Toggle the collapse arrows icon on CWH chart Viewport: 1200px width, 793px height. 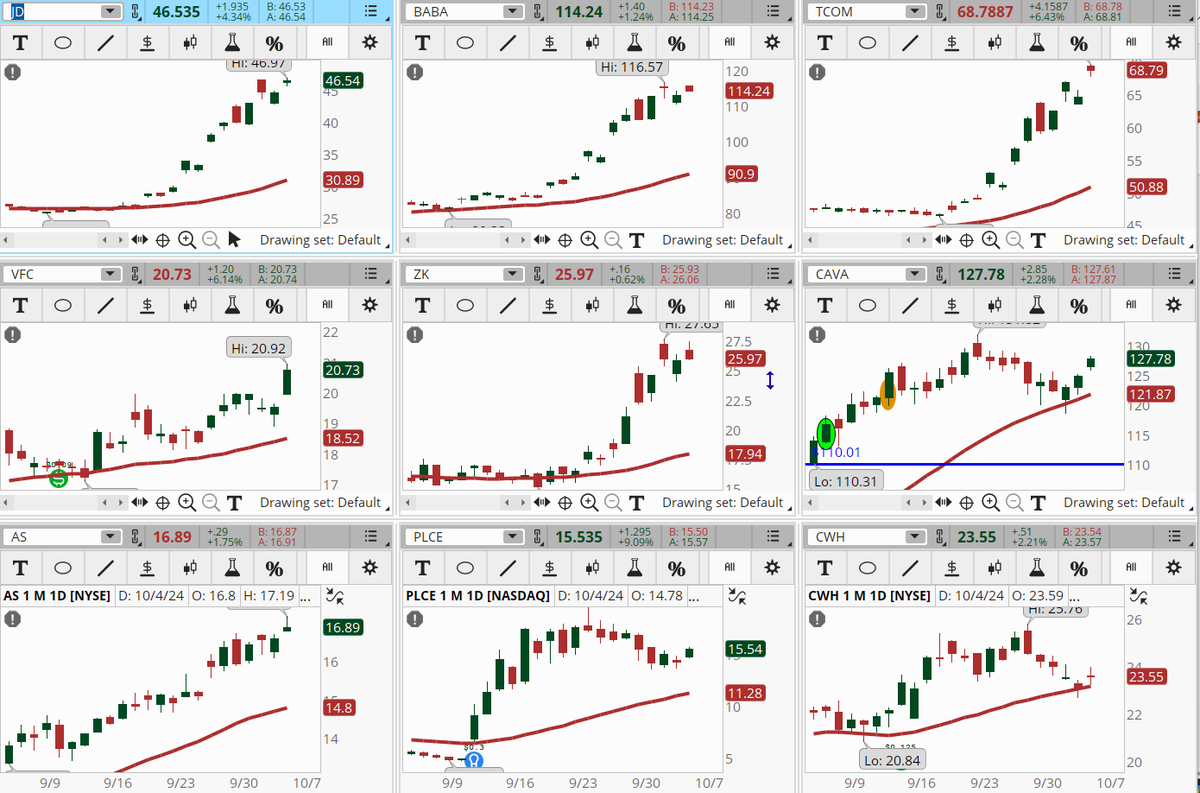1139,596
